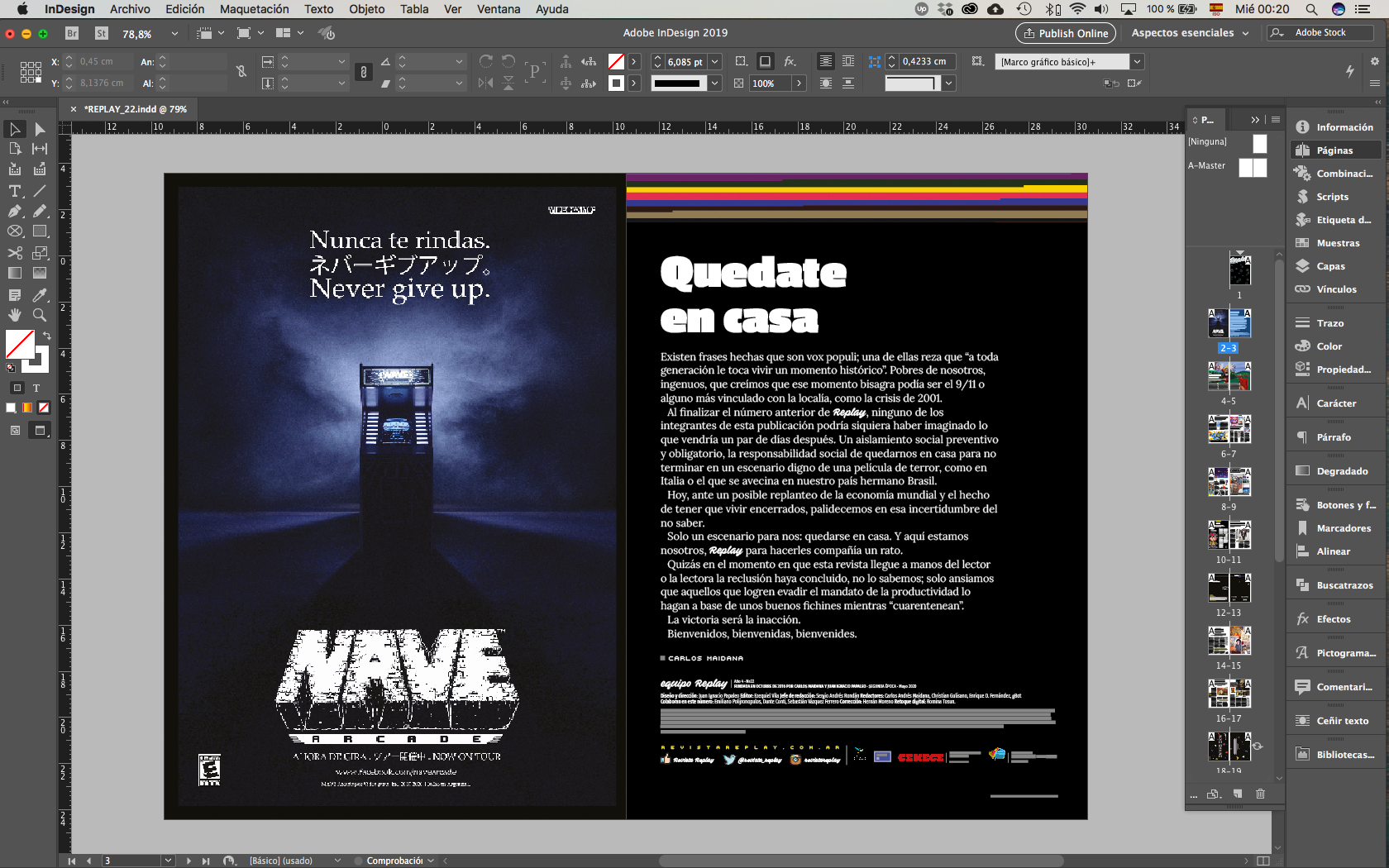The width and height of the screenshot is (1389, 868).
Task: Open stroke type dropdown
Action: tap(714, 83)
